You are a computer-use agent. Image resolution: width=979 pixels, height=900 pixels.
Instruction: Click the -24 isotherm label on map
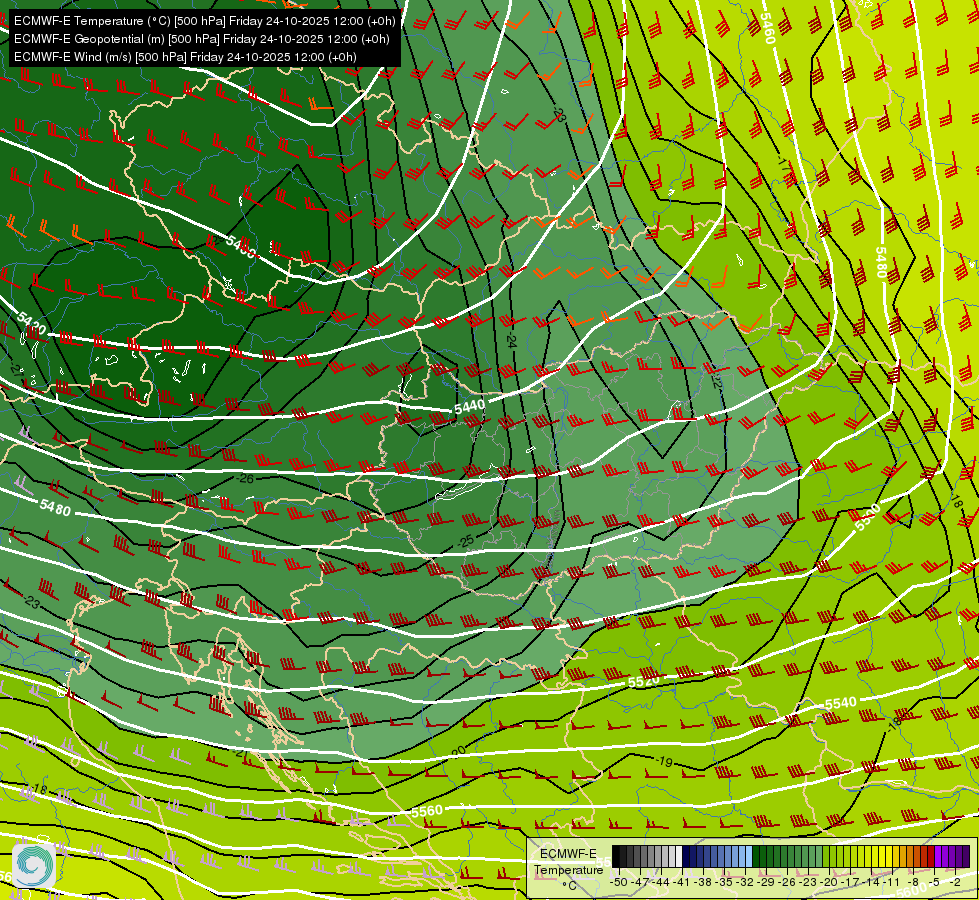pos(511,340)
